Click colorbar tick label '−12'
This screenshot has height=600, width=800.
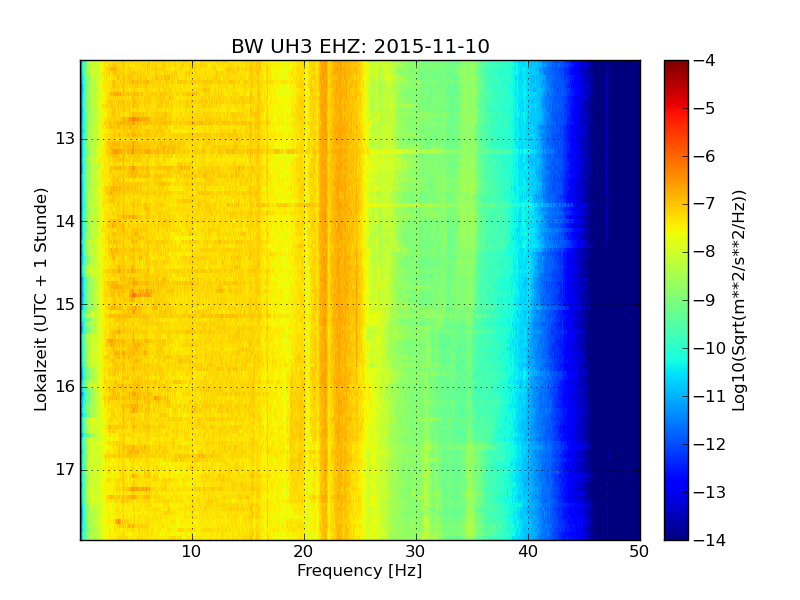pyautogui.click(x=710, y=444)
